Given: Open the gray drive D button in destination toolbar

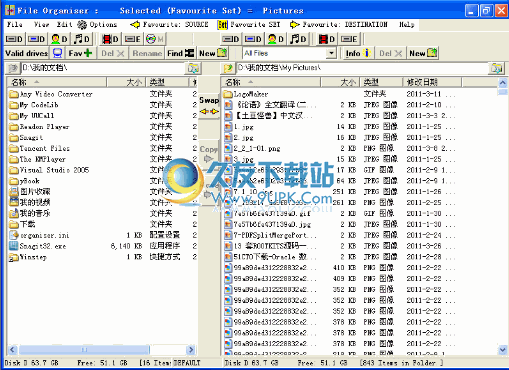Looking at the screenshot, I should (230, 39).
